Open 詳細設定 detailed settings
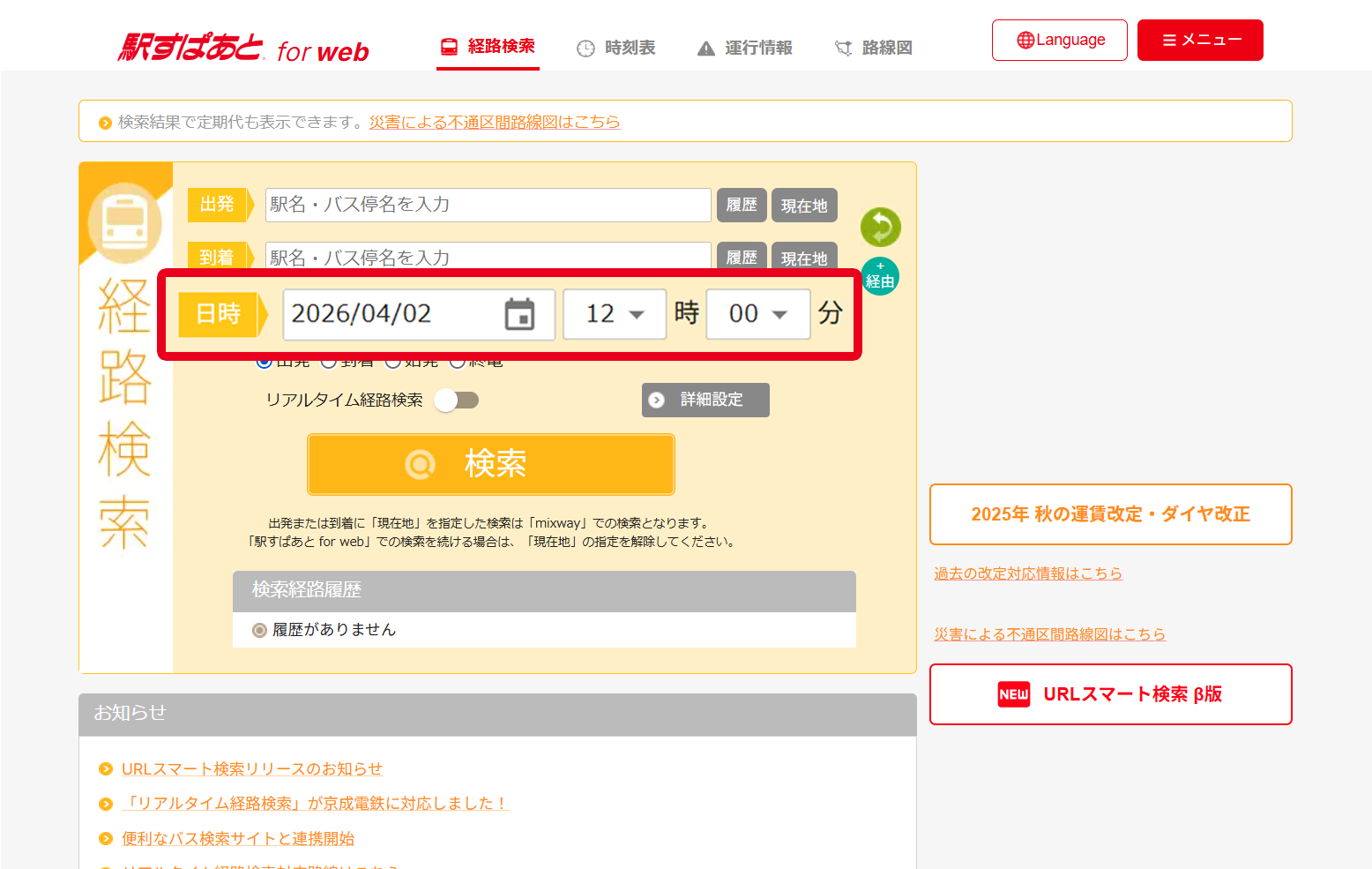1372x869 pixels. 705,400
